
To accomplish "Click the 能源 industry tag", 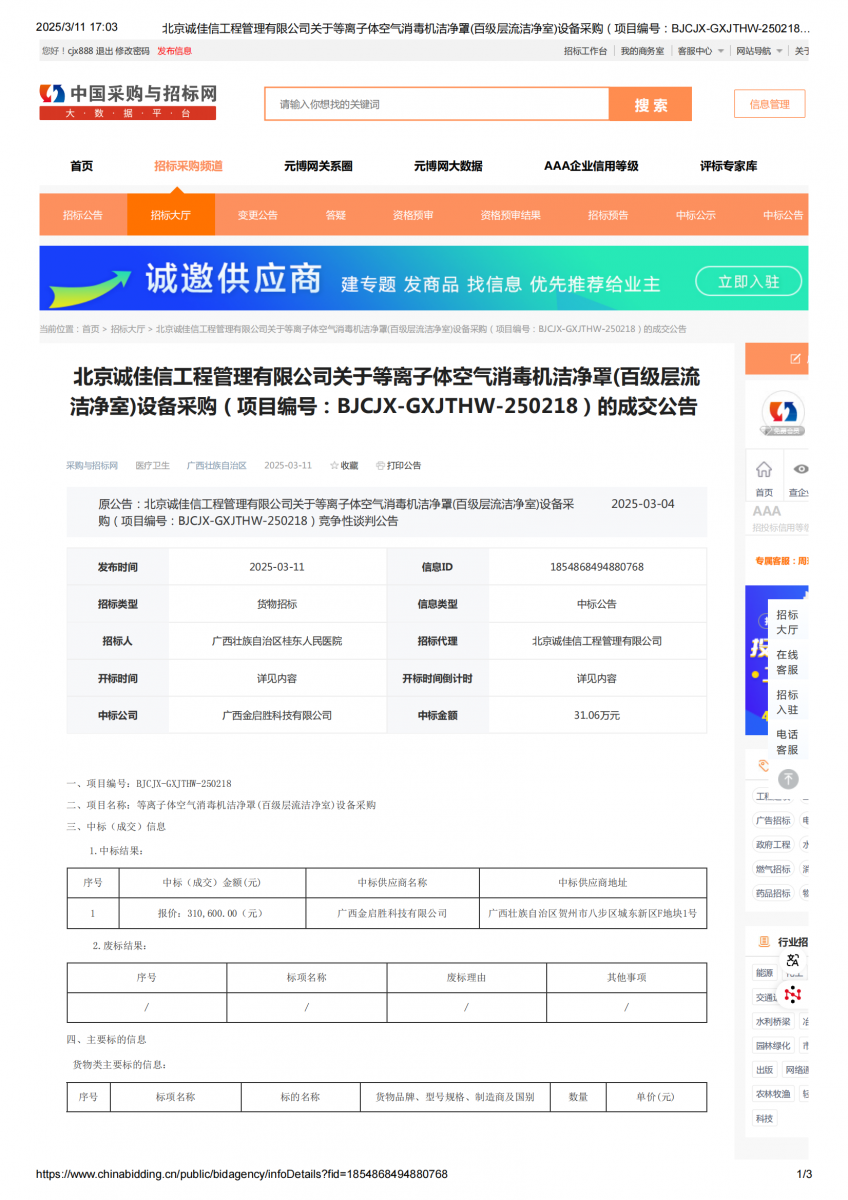I will click(764, 973).
